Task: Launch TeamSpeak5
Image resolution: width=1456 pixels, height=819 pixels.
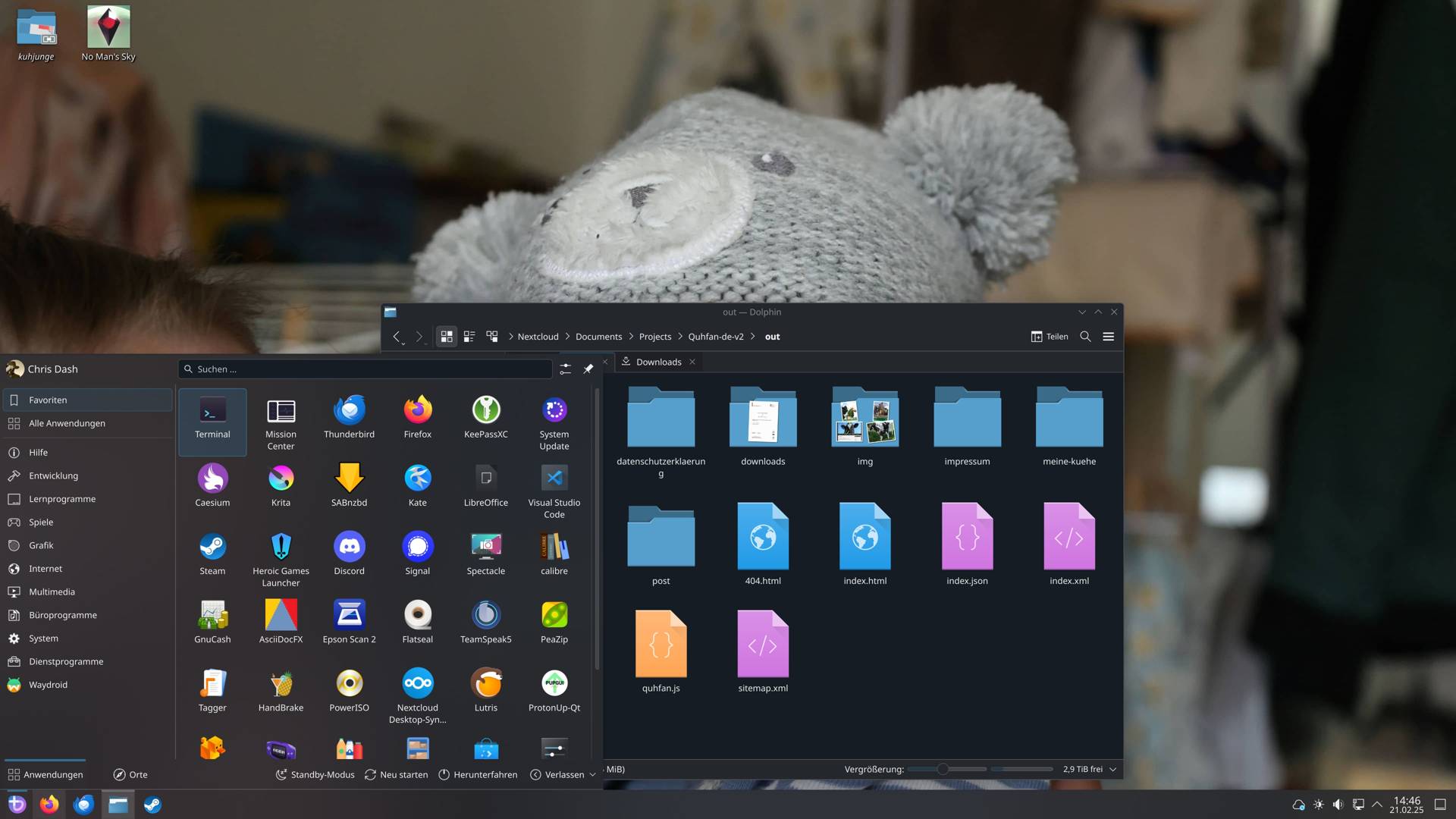Action: coord(486,626)
